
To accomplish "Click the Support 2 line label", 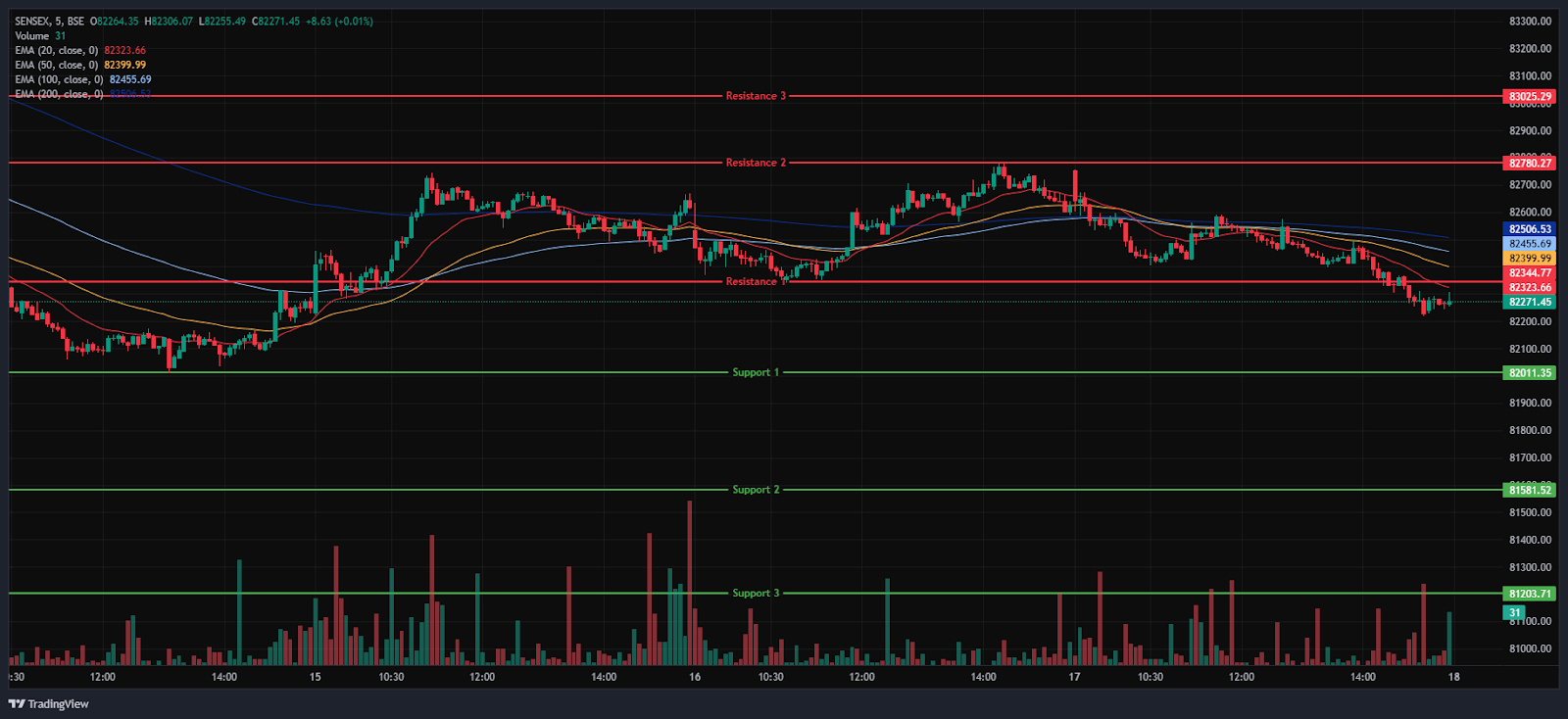I will click(756, 490).
